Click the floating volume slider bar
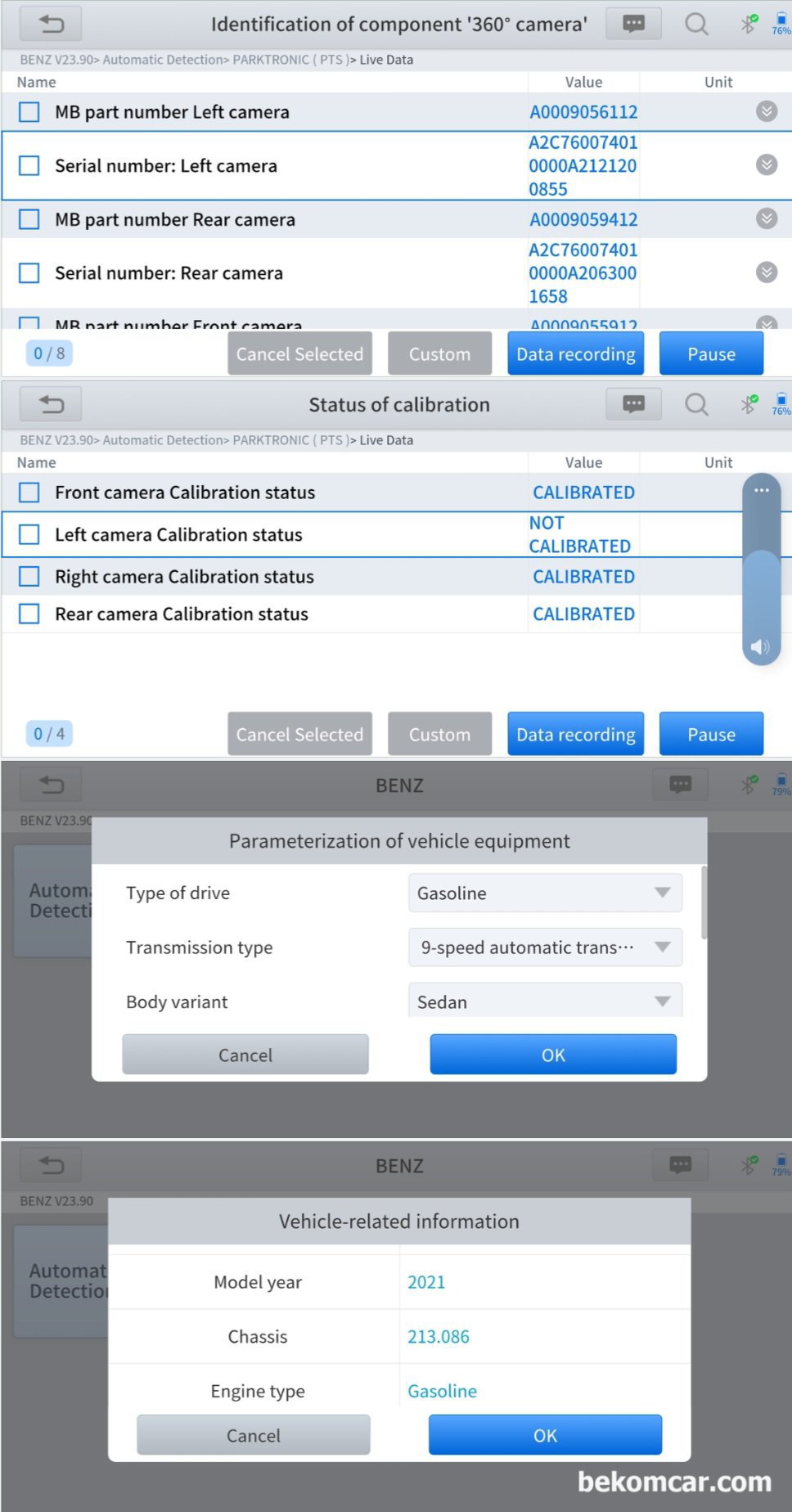Viewport: 792px width, 1512px height. point(762,573)
